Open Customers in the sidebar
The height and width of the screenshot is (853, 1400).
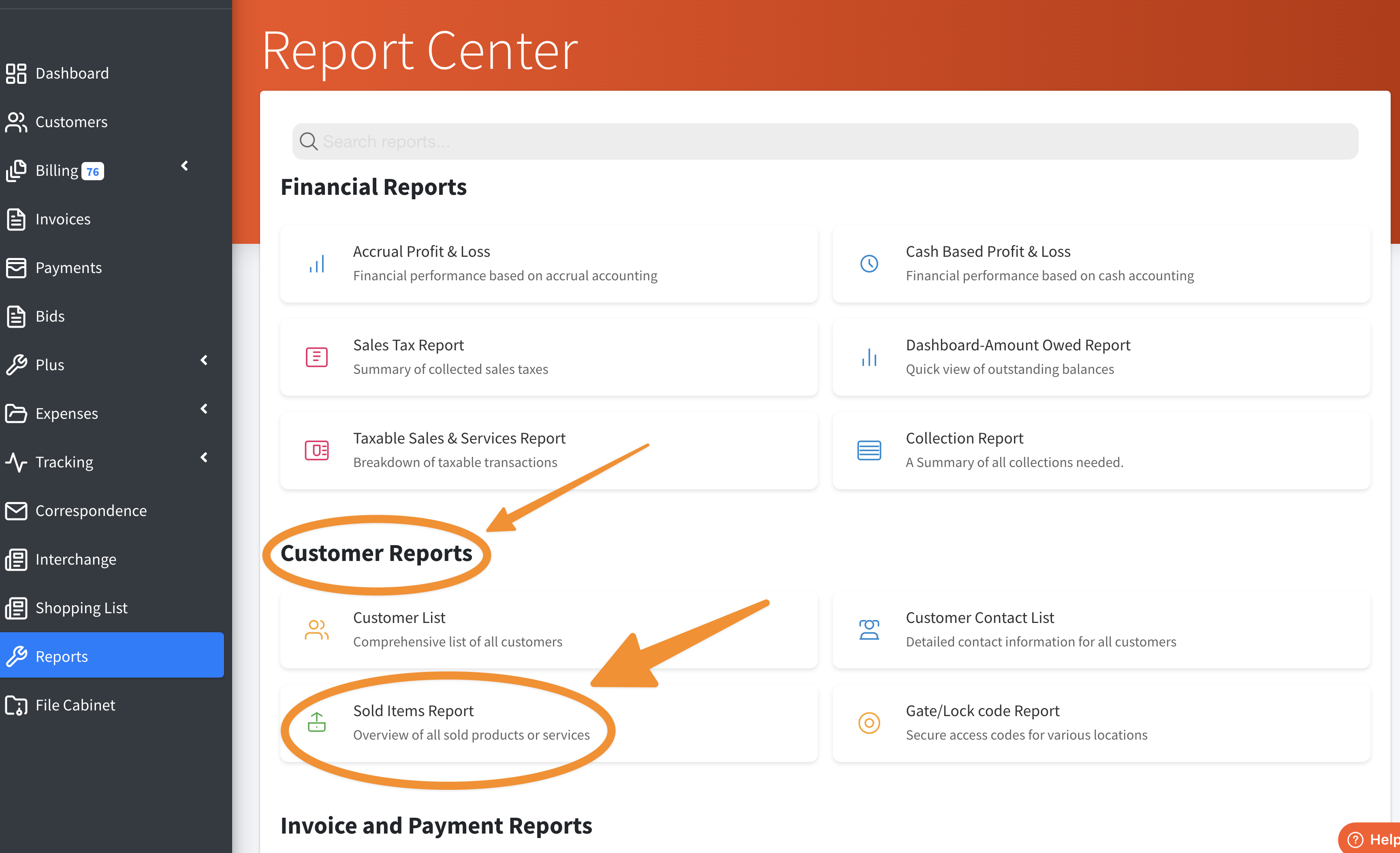point(71,122)
